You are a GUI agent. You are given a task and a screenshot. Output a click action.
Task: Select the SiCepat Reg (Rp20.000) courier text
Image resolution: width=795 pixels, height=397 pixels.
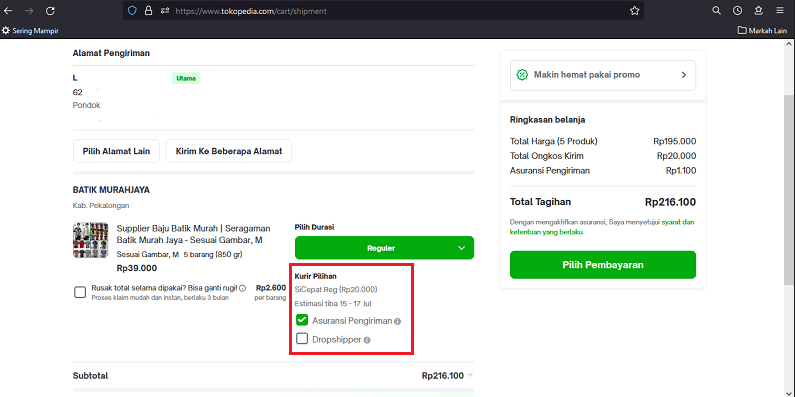point(336,290)
